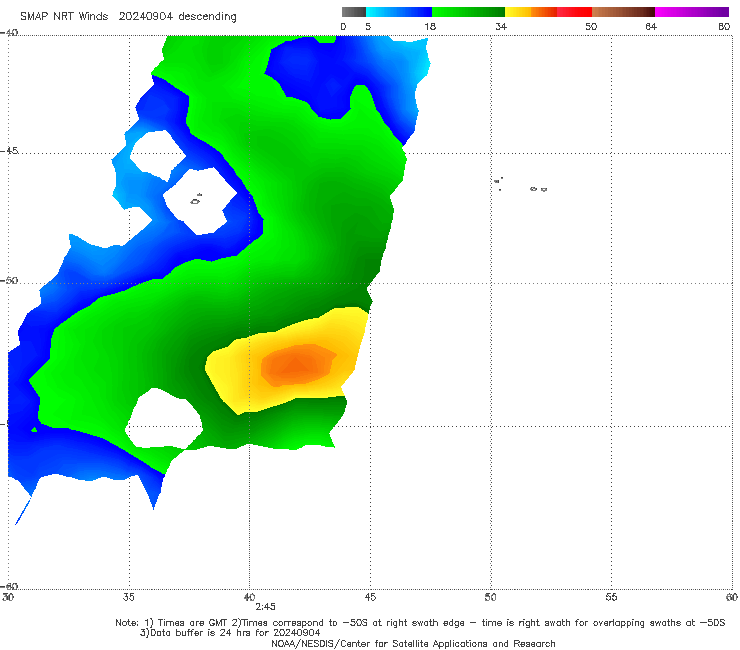Click the small island cluster near longitude 50
740x650 pixels.
coord(498,183)
